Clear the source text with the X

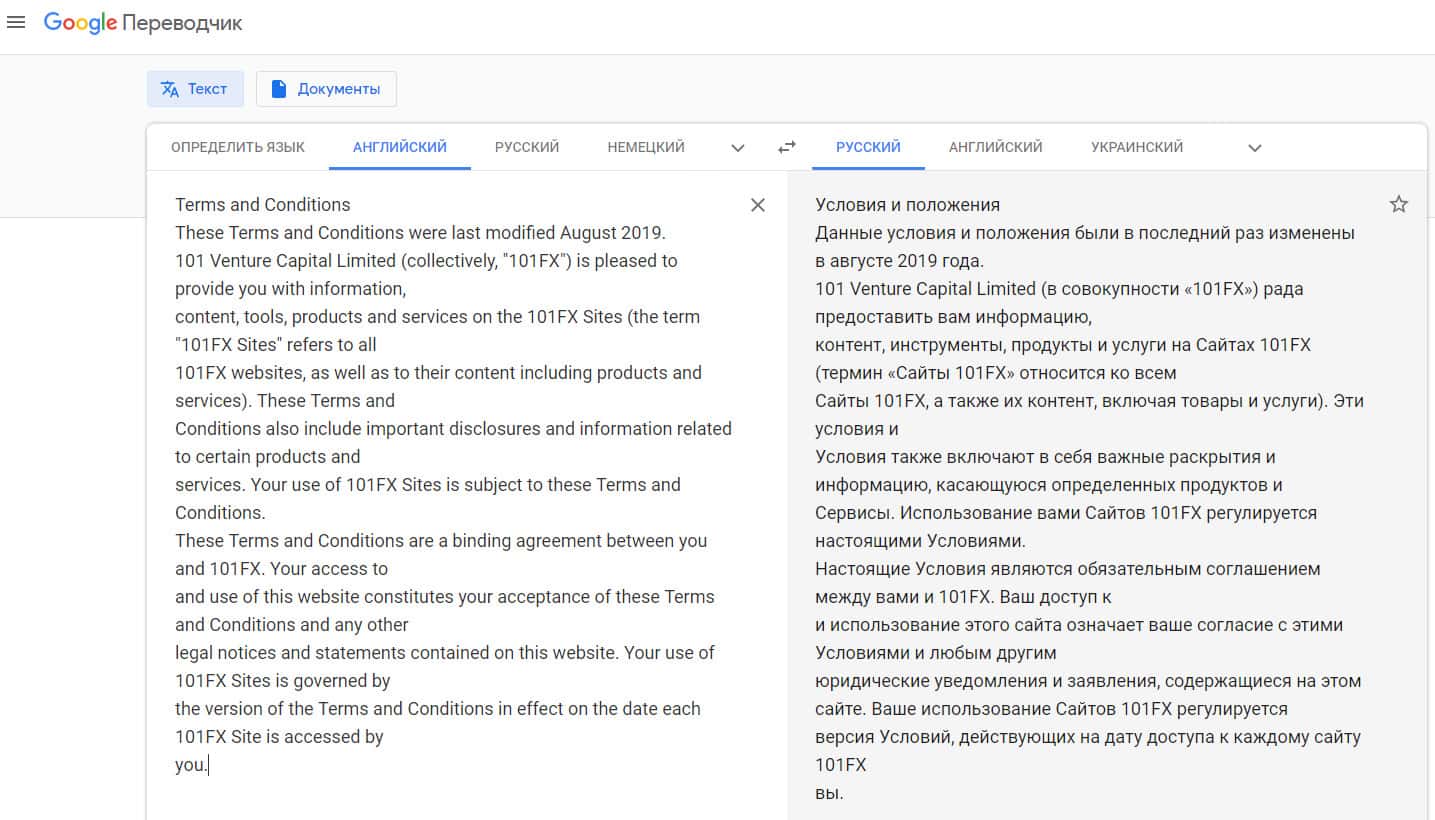point(758,205)
